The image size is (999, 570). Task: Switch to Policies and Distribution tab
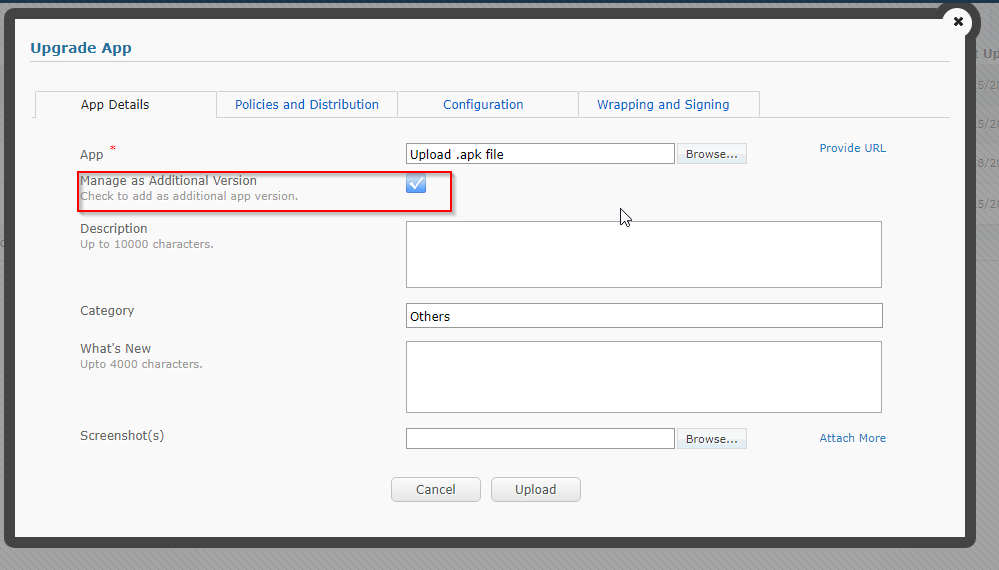(x=306, y=104)
